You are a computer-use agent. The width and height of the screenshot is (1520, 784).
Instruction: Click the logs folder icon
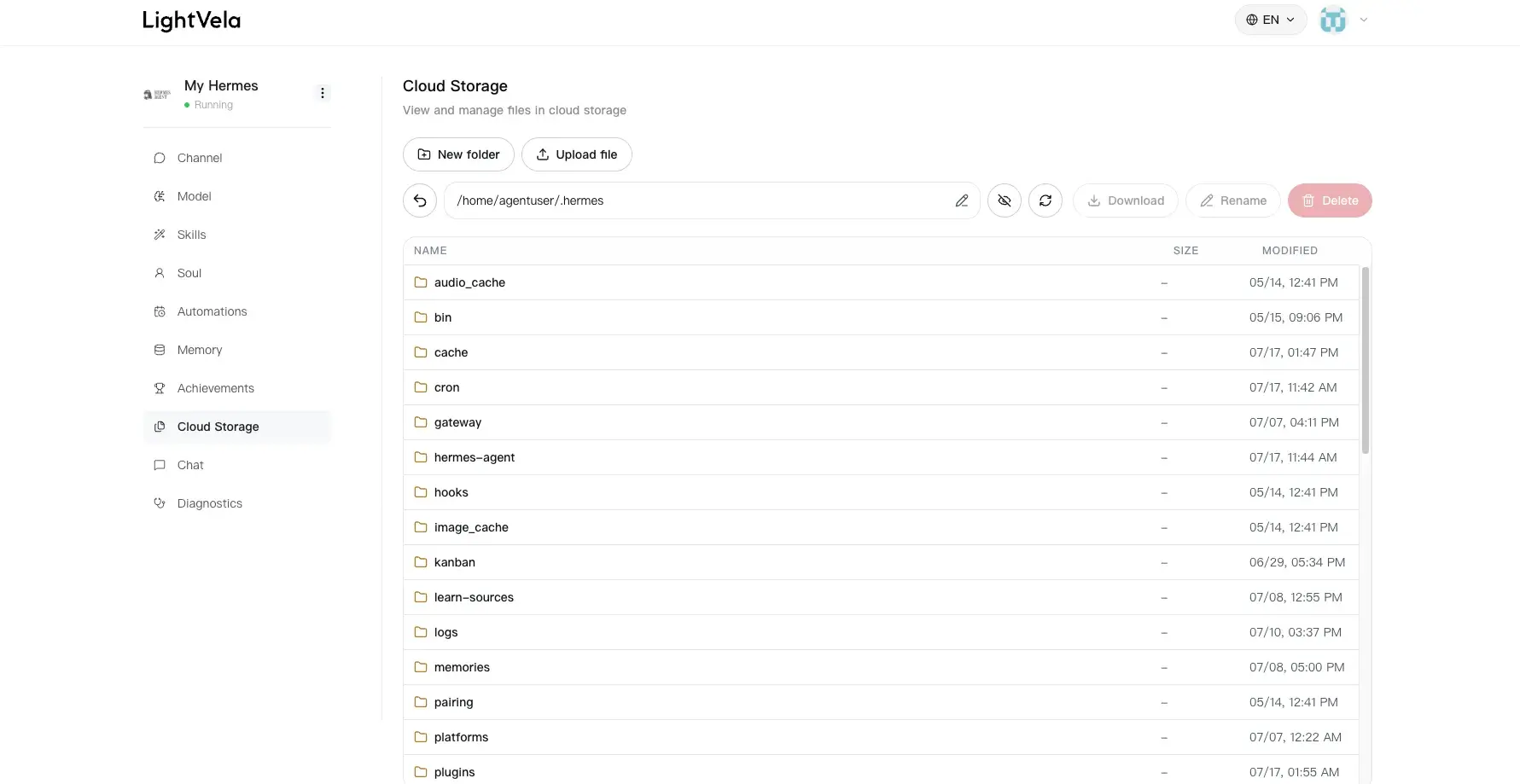click(x=421, y=632)
